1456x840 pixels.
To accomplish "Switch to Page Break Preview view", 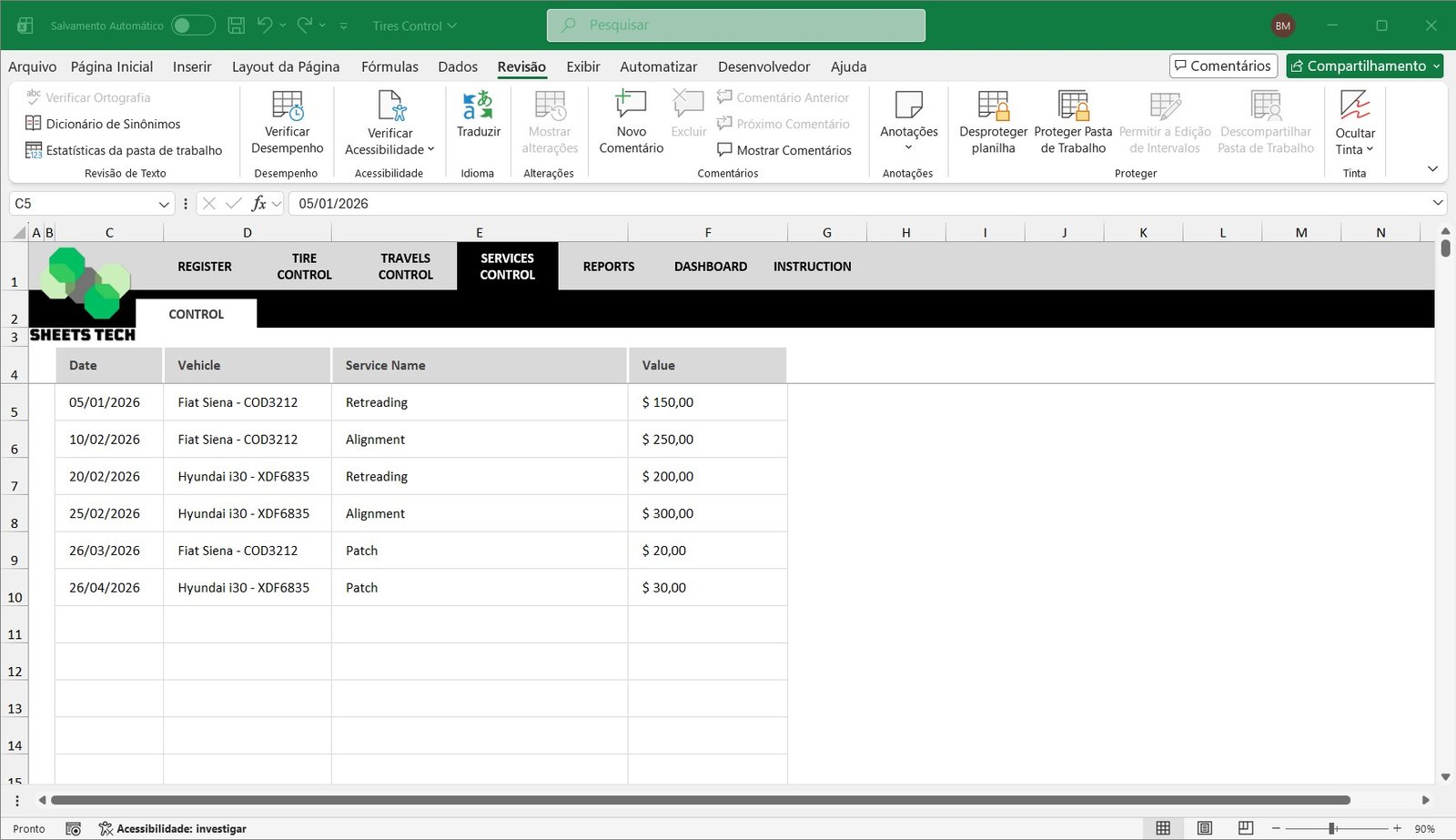I will [x=1246, y=828].
